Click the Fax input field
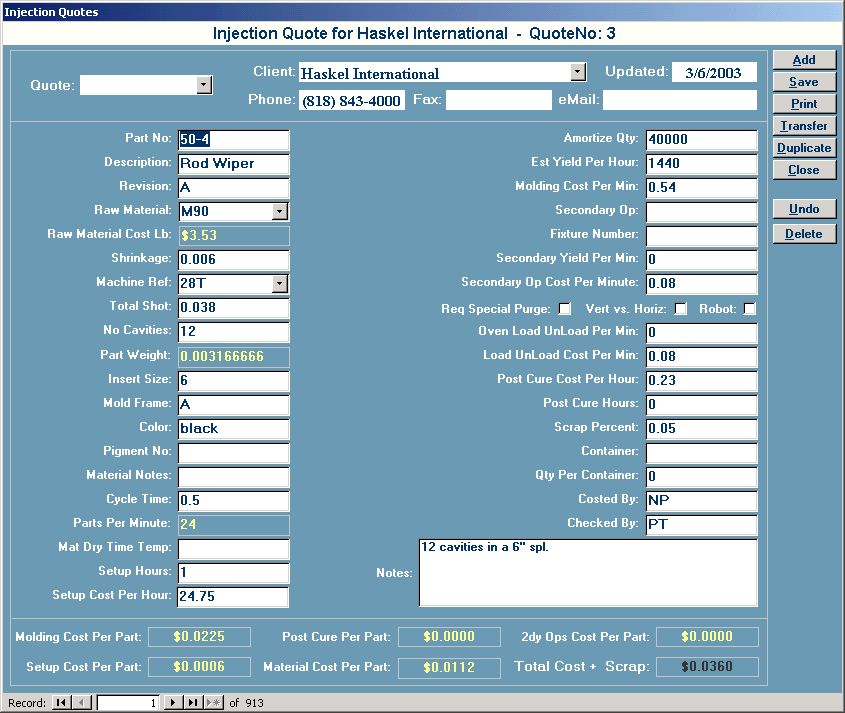The height and width of the screenshot is (713, 845). coord(499,100)
